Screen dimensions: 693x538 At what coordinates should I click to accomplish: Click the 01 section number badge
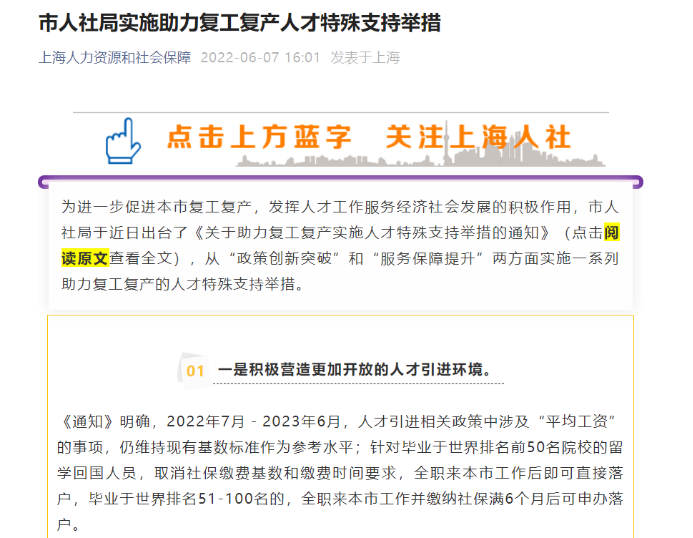pos(195,370)
